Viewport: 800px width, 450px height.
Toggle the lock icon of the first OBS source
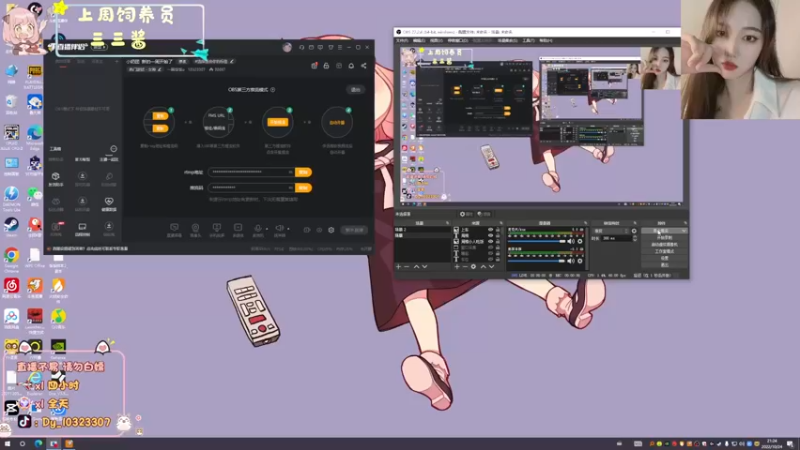pyautogui.click(x=498, y=230)
